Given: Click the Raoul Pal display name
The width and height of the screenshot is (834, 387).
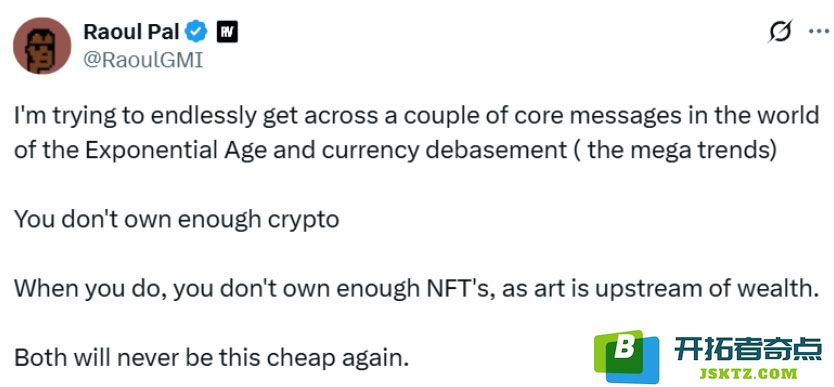Looking at the screenshot, I should click(131, 32).
